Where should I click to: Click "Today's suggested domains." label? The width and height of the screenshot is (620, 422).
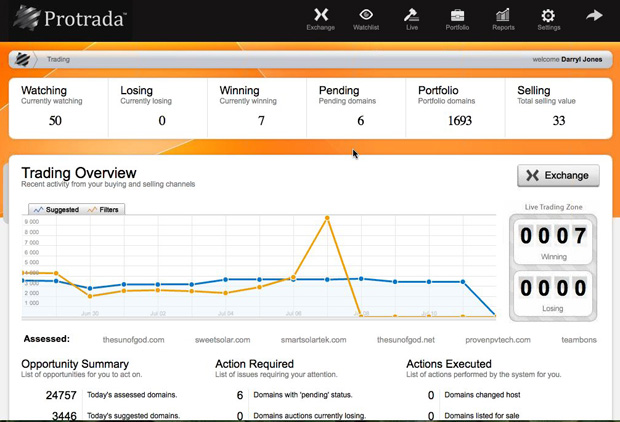[x=133, y=416]
